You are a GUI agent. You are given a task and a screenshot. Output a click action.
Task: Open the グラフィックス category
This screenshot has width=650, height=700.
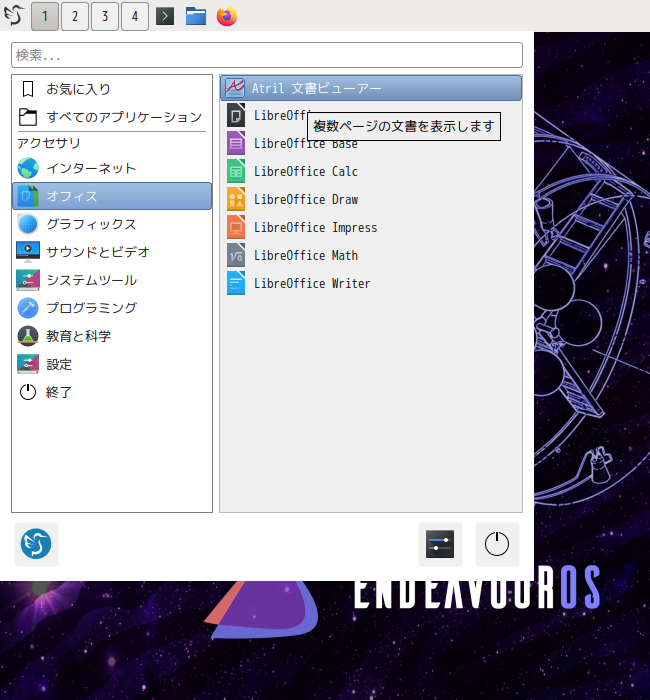(112, 224)
